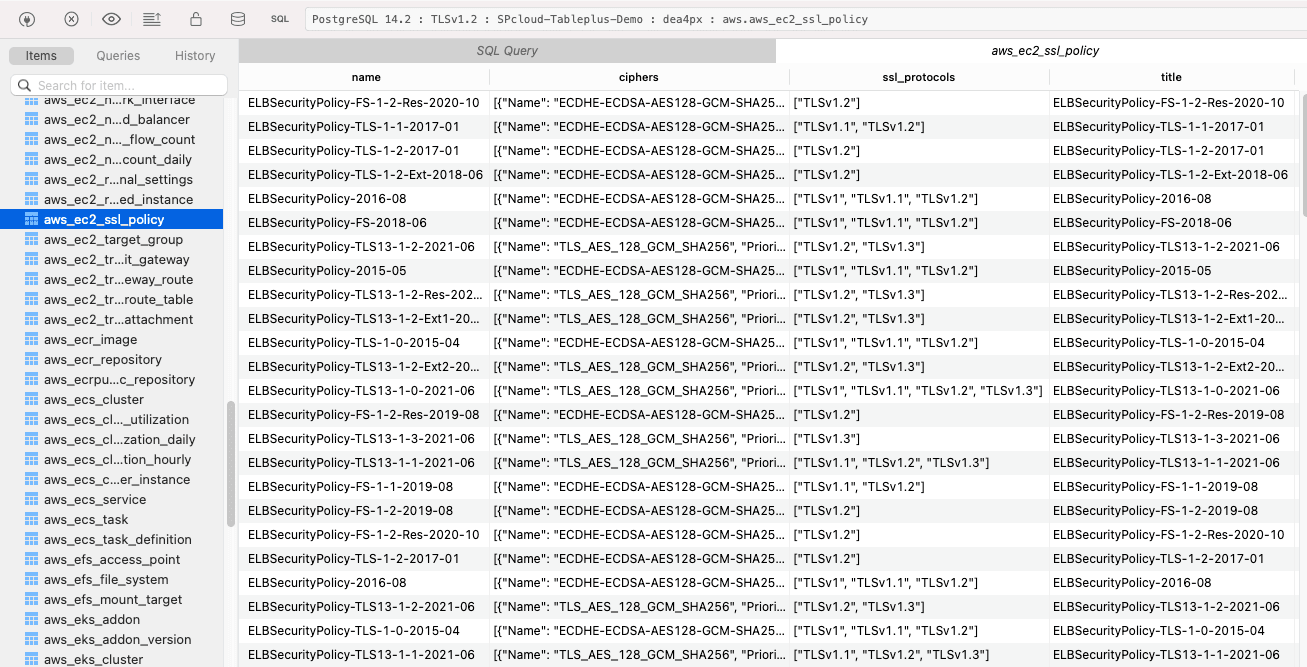Select name cell ELBSecurityPolicy-2015-05

[365, 271]
